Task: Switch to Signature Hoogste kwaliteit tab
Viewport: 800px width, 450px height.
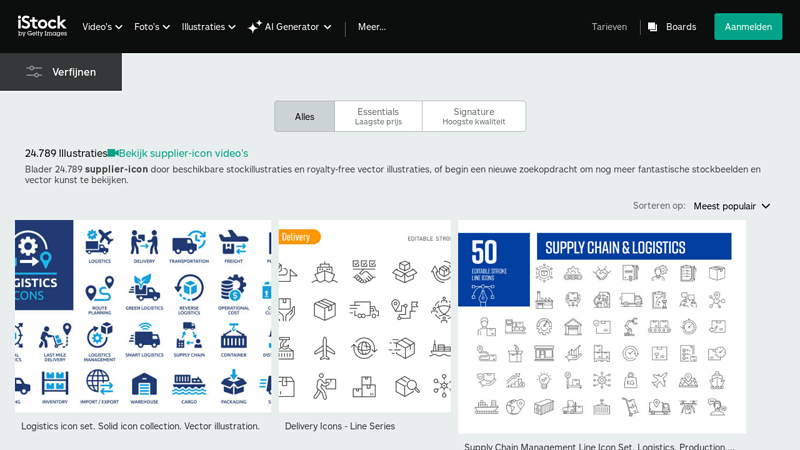Action: click(473, 116)
